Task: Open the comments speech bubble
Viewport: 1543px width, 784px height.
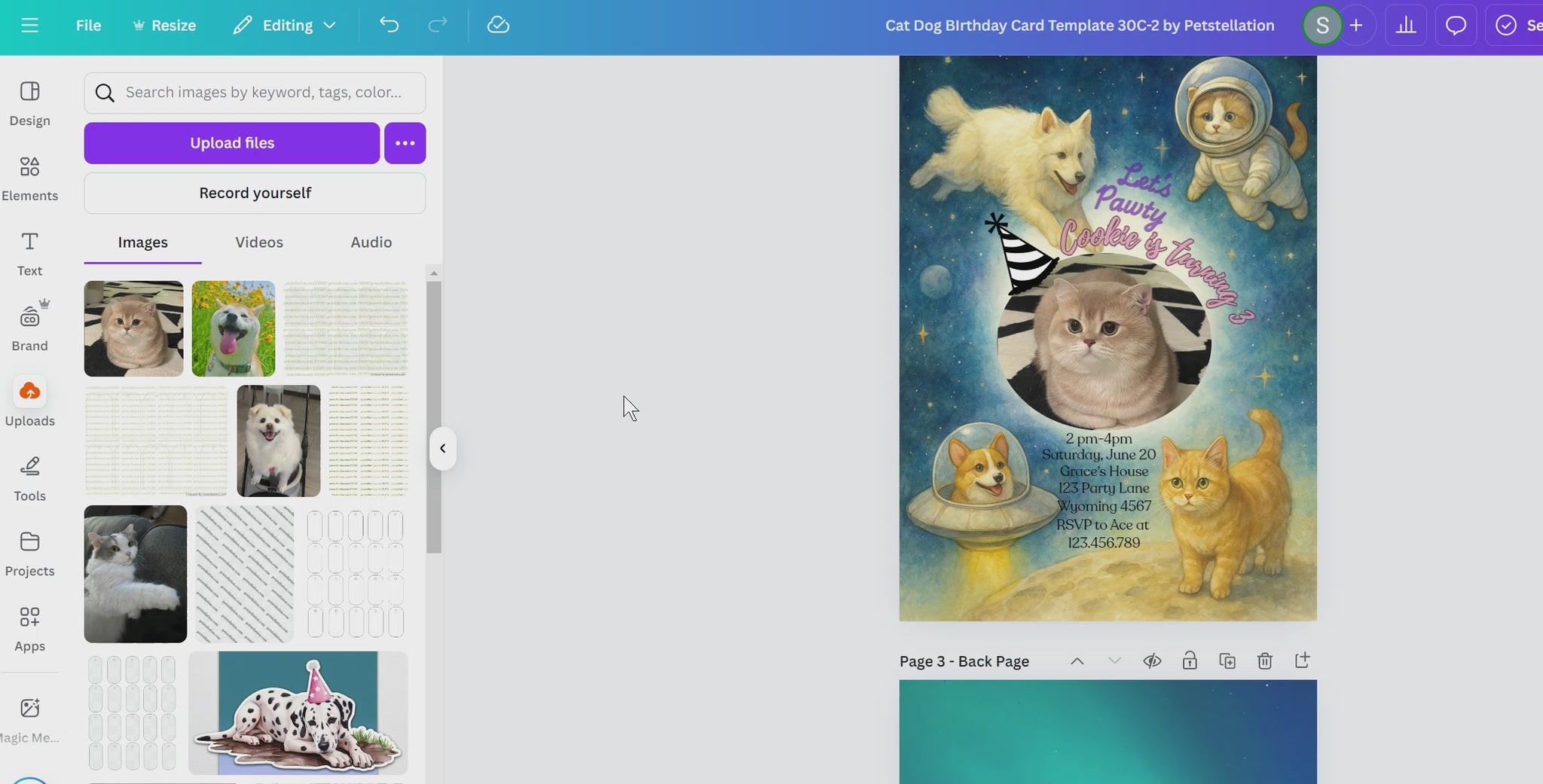Action: pyautogui.click(x=1456, y=25)
